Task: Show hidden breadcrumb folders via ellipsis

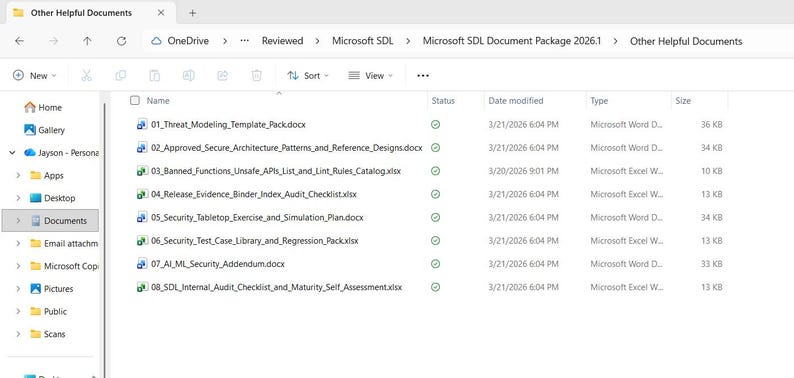Action: pos(245,41)
